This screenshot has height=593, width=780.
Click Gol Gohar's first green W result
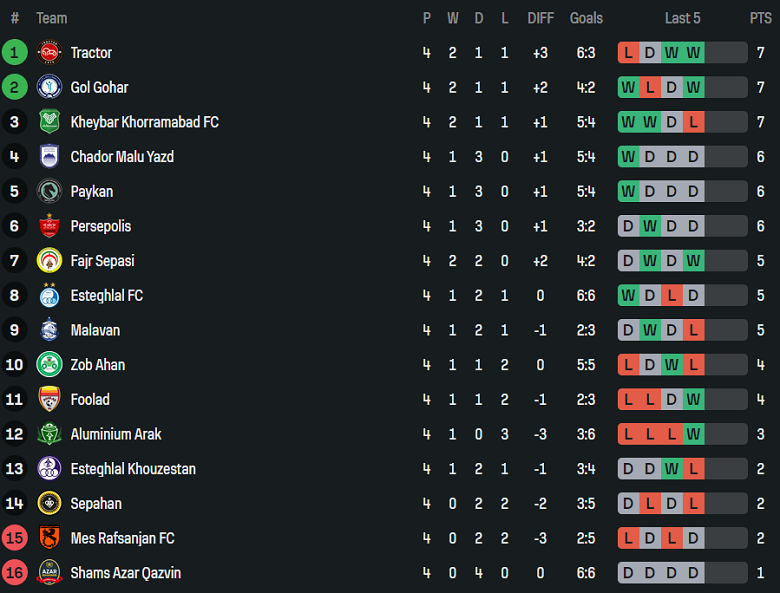point(628,87)
